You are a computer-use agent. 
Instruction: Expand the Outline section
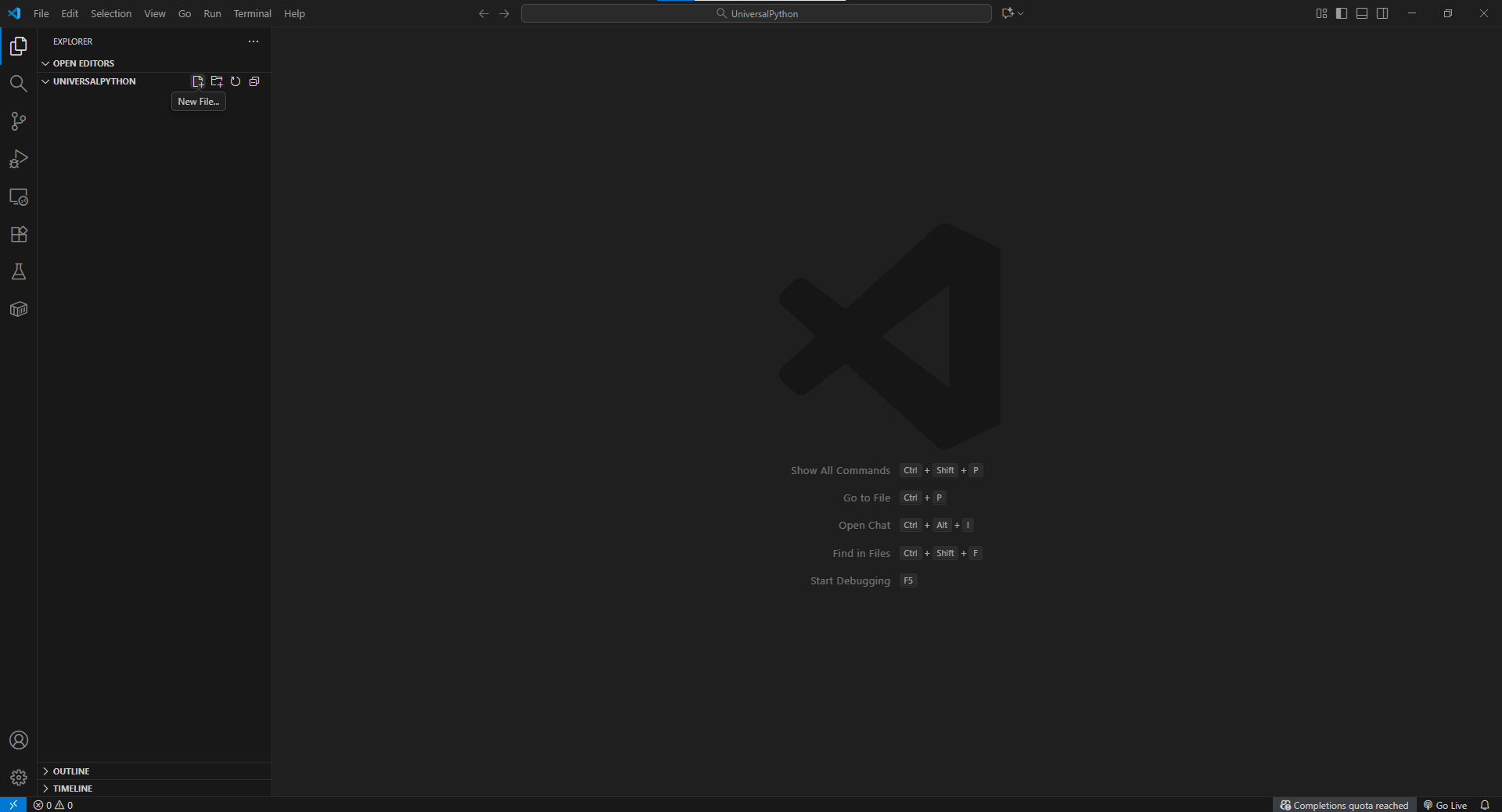click(71, 771)
